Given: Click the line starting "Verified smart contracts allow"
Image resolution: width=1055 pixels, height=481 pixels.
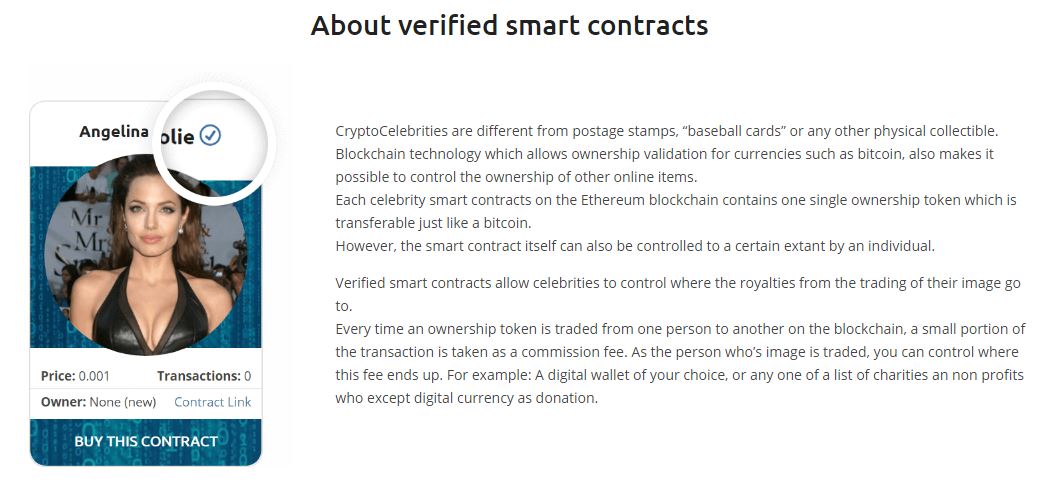Looking at the screenshot, I should tap(678, 283).
